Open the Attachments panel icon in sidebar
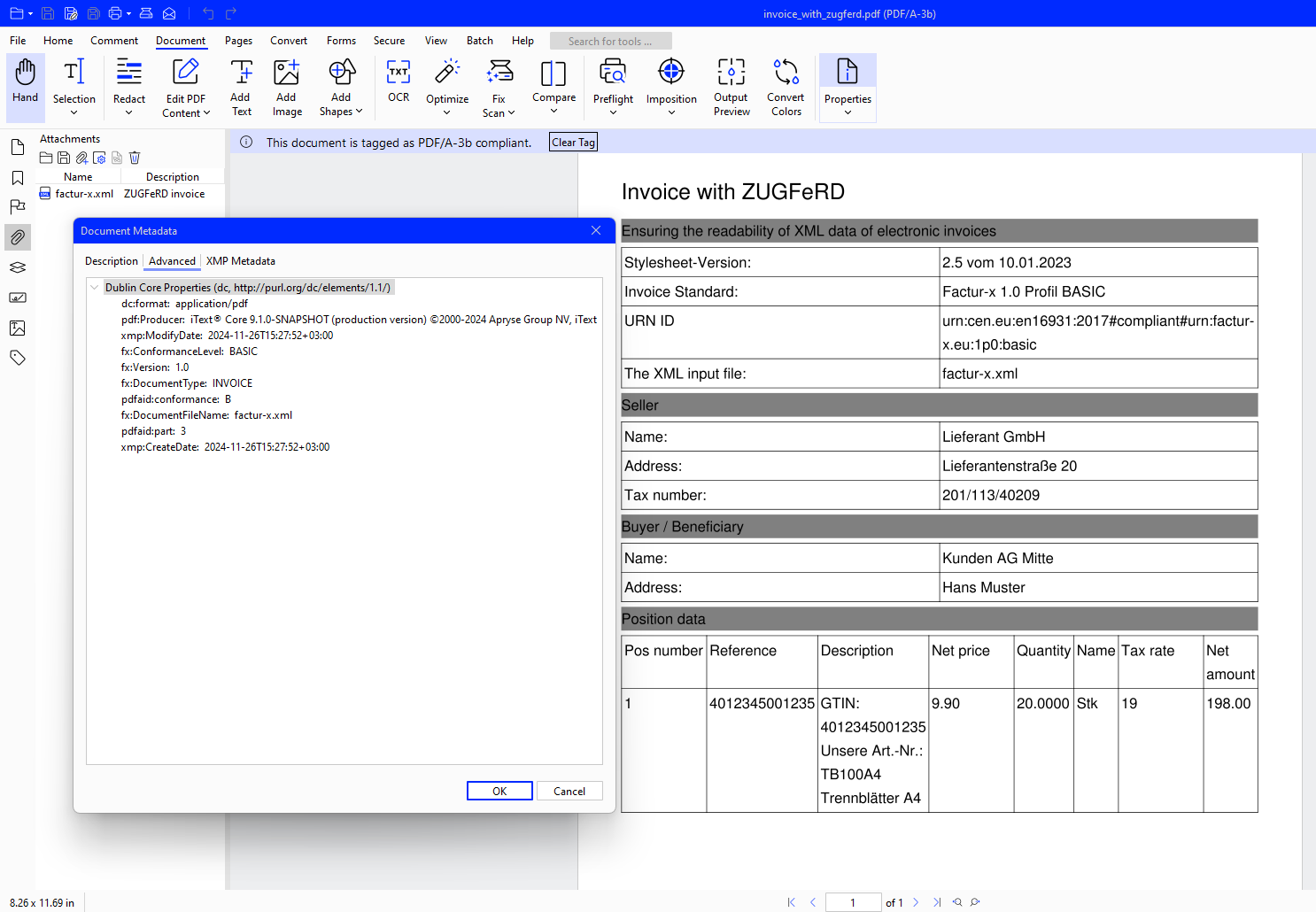This screenshot has height=912, width=1316. click(x=18, y=236)
